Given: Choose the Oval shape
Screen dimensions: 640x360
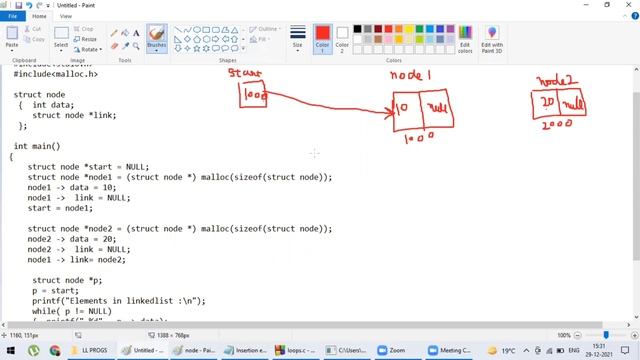Looking at the screenshot, I should click(x=197, y=30).
